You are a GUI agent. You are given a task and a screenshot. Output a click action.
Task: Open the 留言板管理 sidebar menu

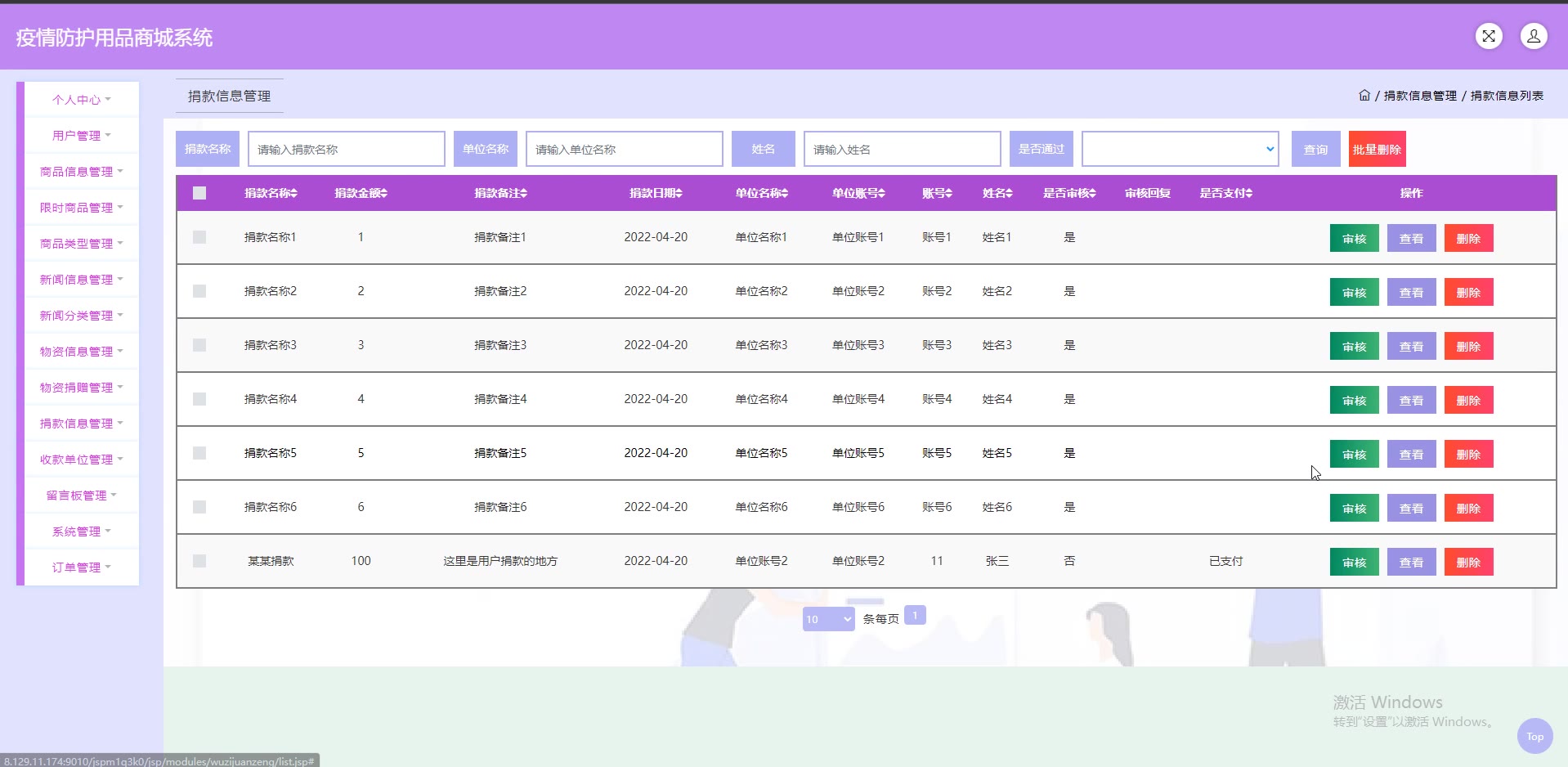coord(81,496)
